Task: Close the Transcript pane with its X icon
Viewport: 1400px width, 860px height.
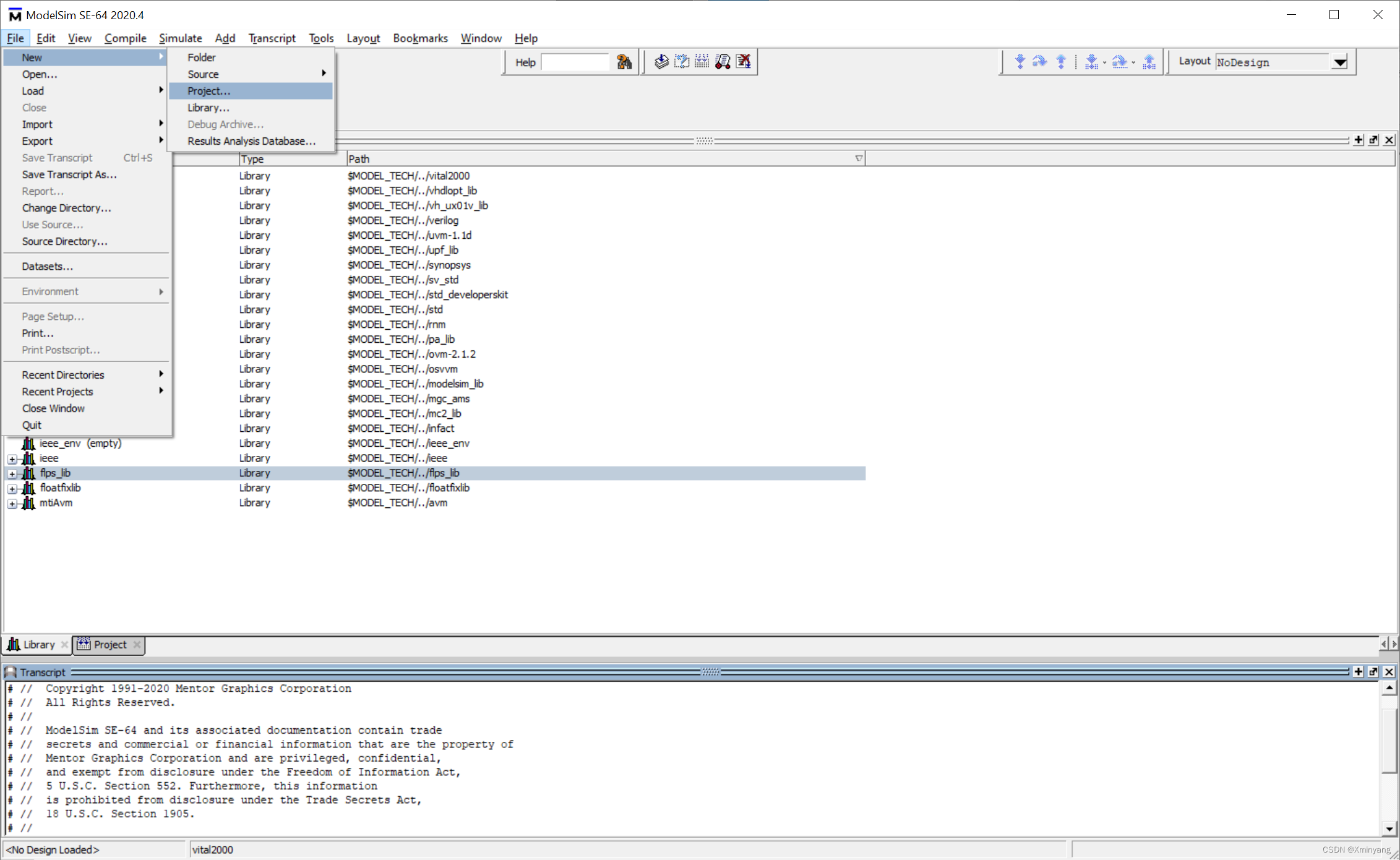Action: click(1389, 672)
